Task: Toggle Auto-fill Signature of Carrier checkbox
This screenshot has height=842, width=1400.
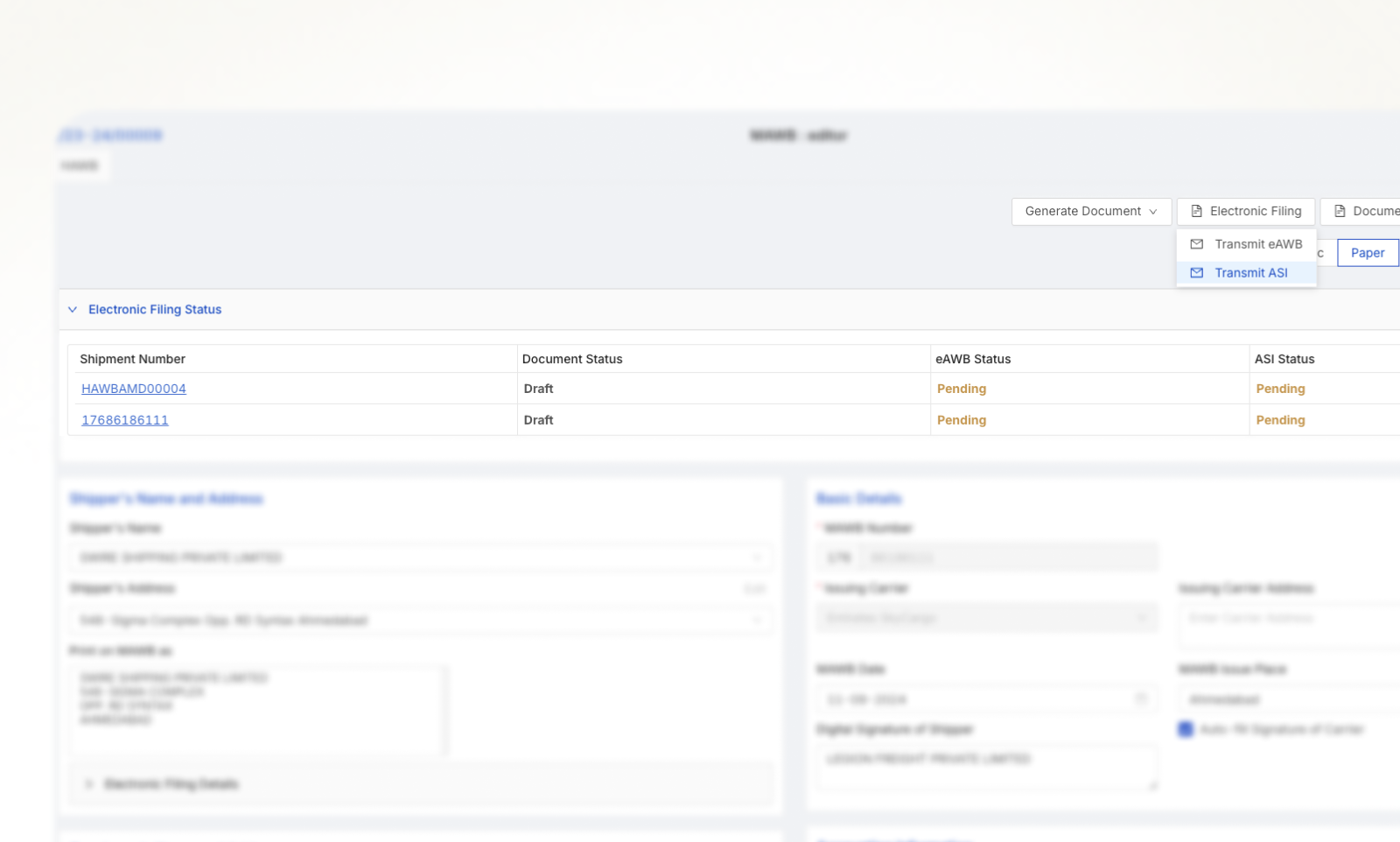Action: (1186, 729)
